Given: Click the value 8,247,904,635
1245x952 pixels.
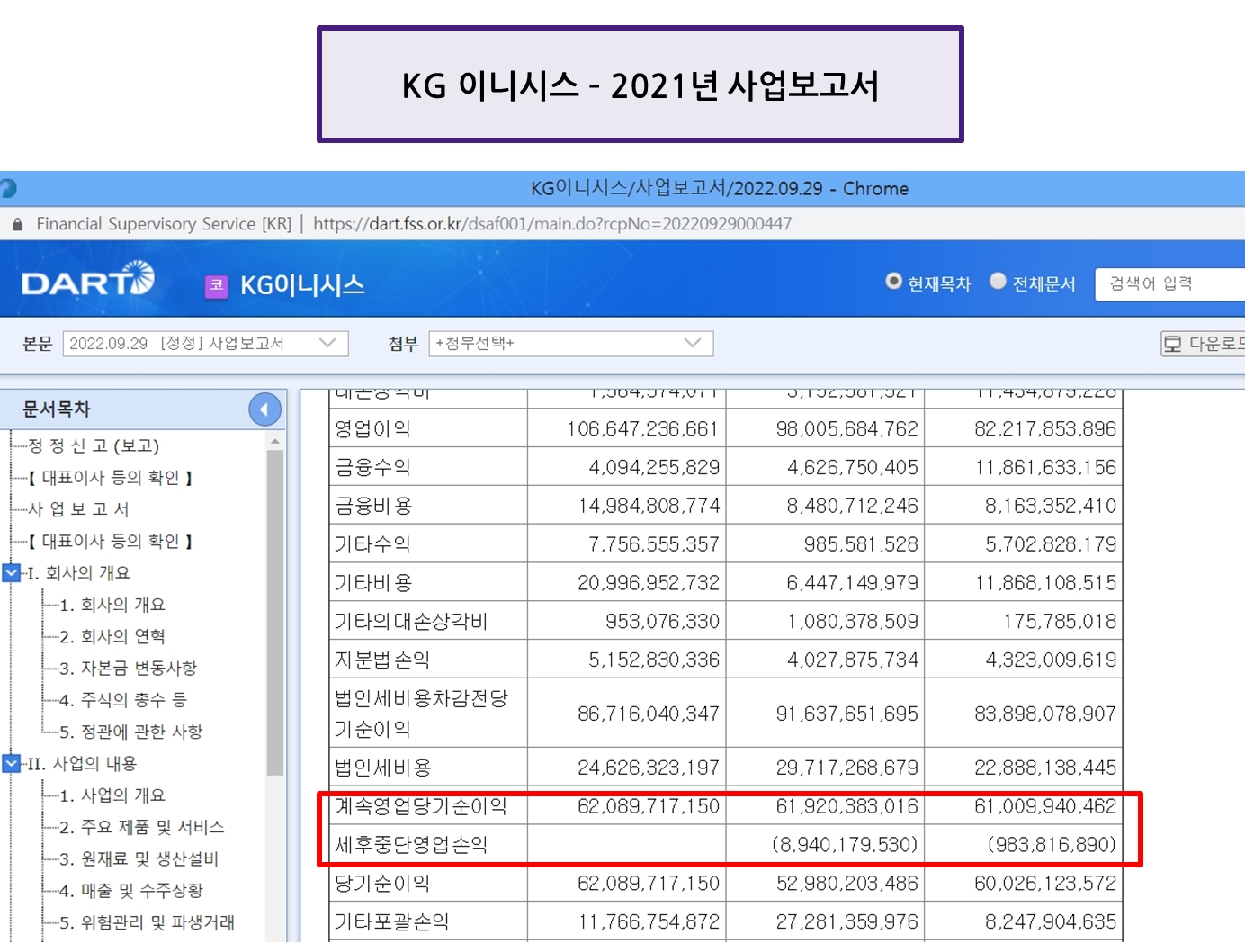Looking at the screenshot, I should click(1051, 922).
